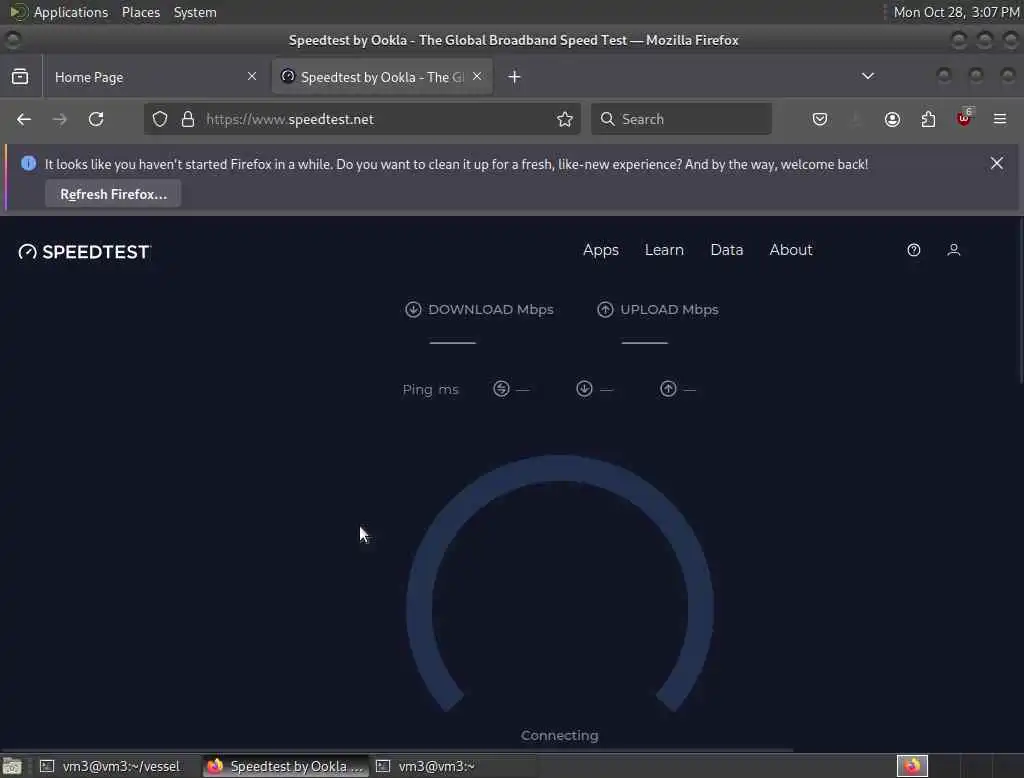The image size is (1024, 778).
Task: Open the System menu
Action: (x=195, y=12)
